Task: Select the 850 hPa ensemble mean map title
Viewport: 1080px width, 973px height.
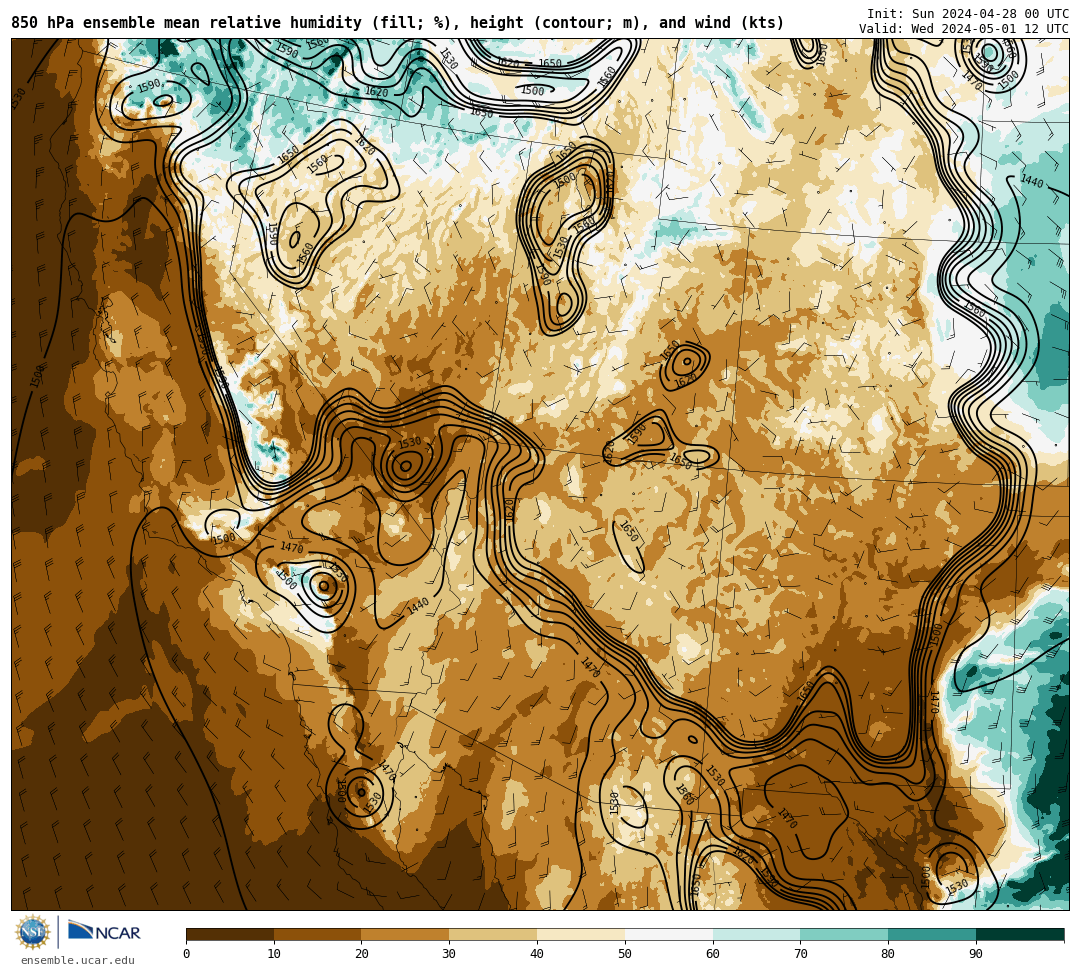Action: 397,23
